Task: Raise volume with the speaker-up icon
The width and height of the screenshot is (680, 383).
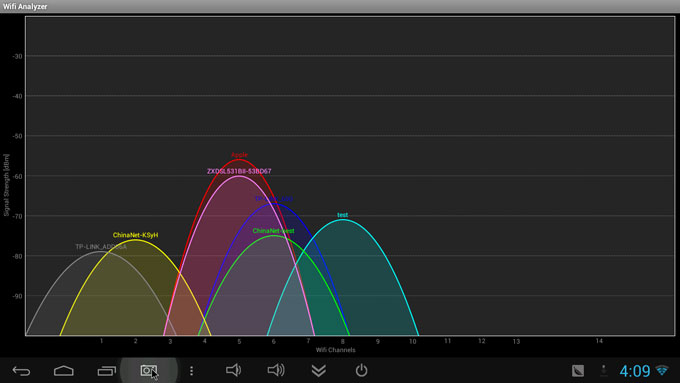Action: tap(276, 370)
